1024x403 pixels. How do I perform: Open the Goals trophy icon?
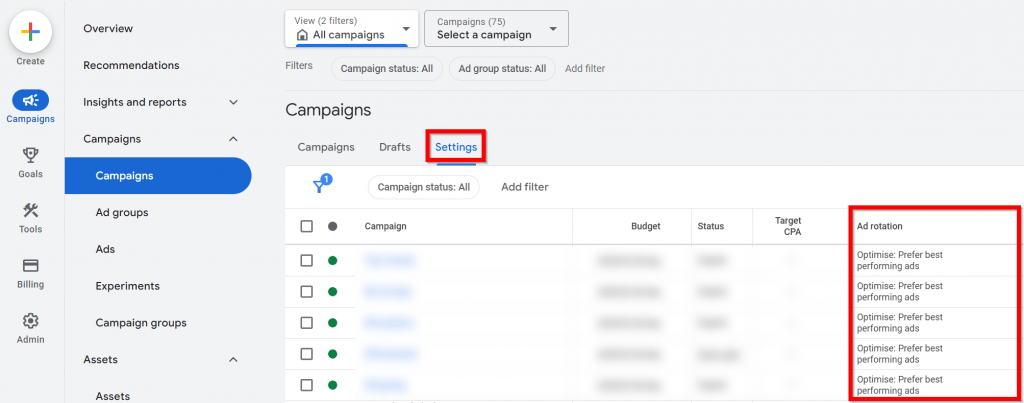tap(30, 155)
